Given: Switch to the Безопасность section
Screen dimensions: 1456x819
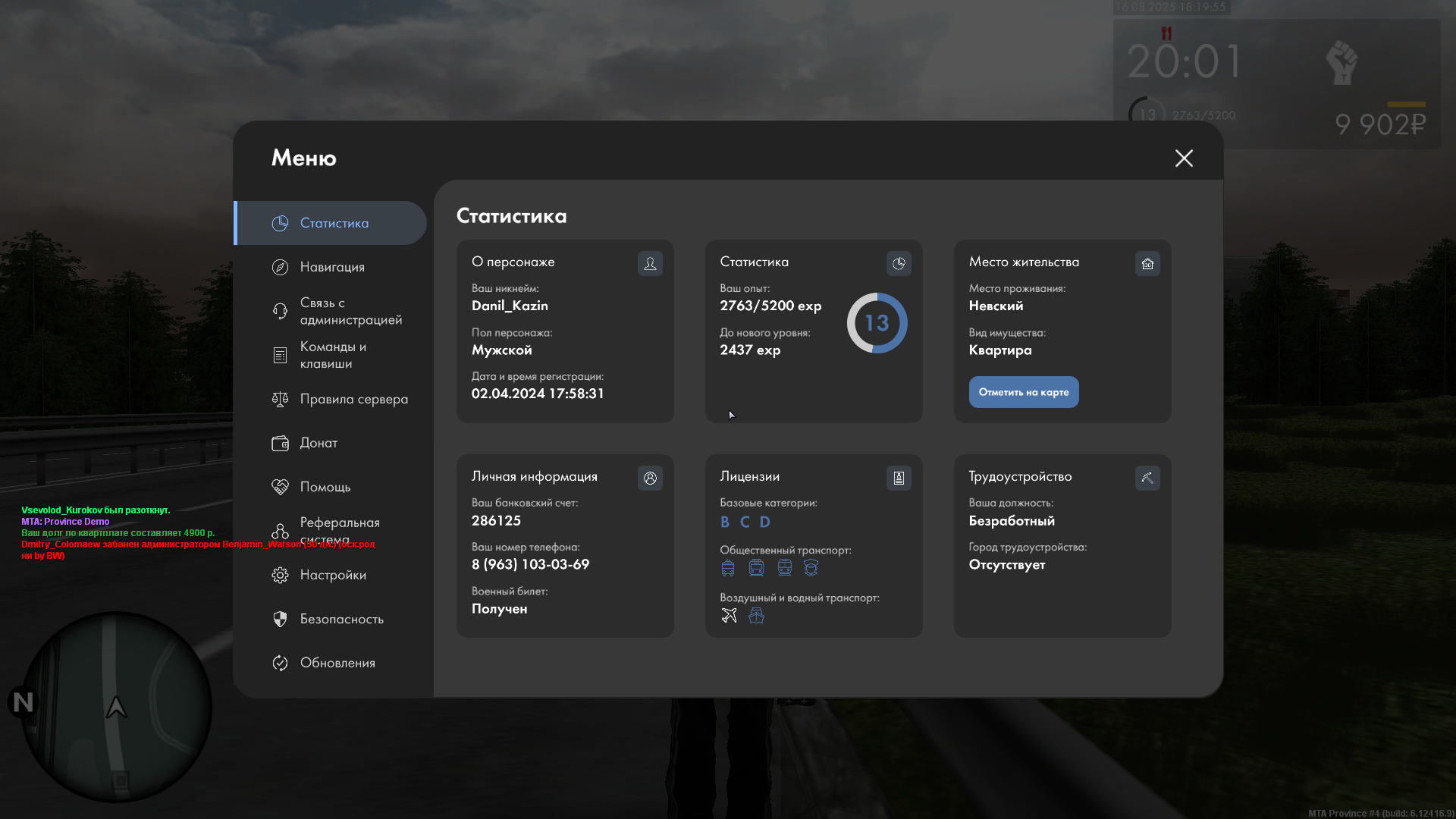Looking at the screenshot, I should [x=341, y=619].
